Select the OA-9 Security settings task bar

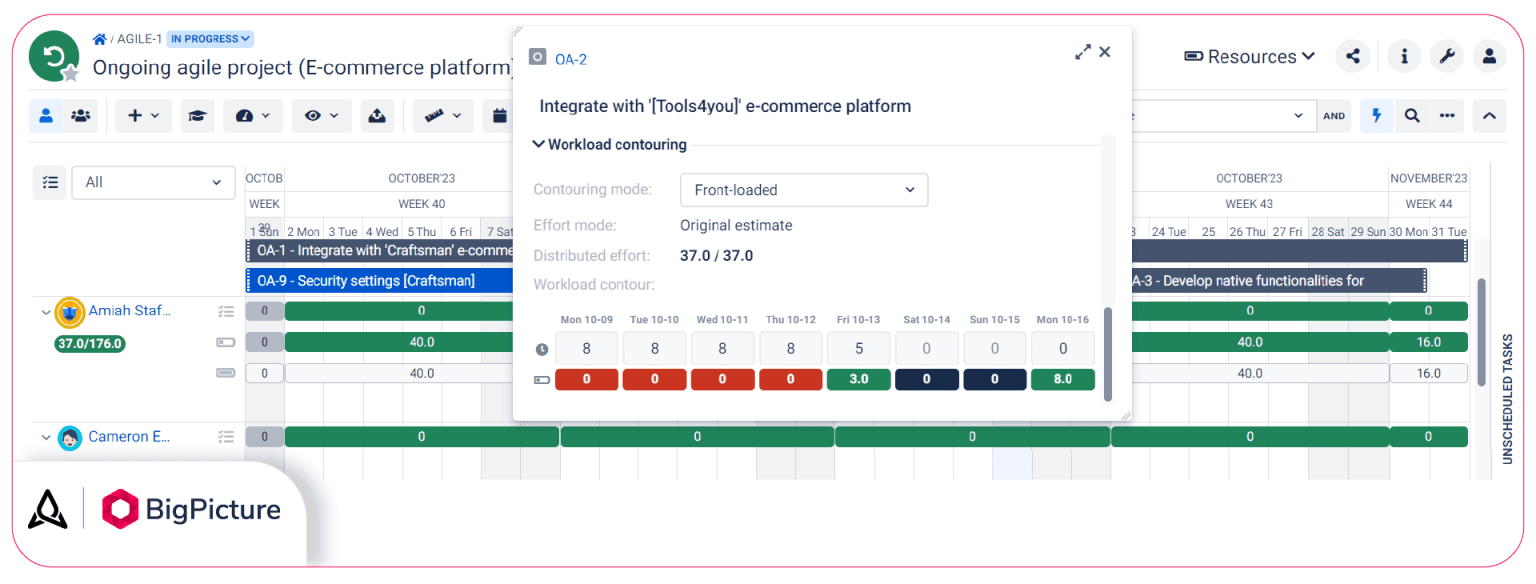point(379,281)
